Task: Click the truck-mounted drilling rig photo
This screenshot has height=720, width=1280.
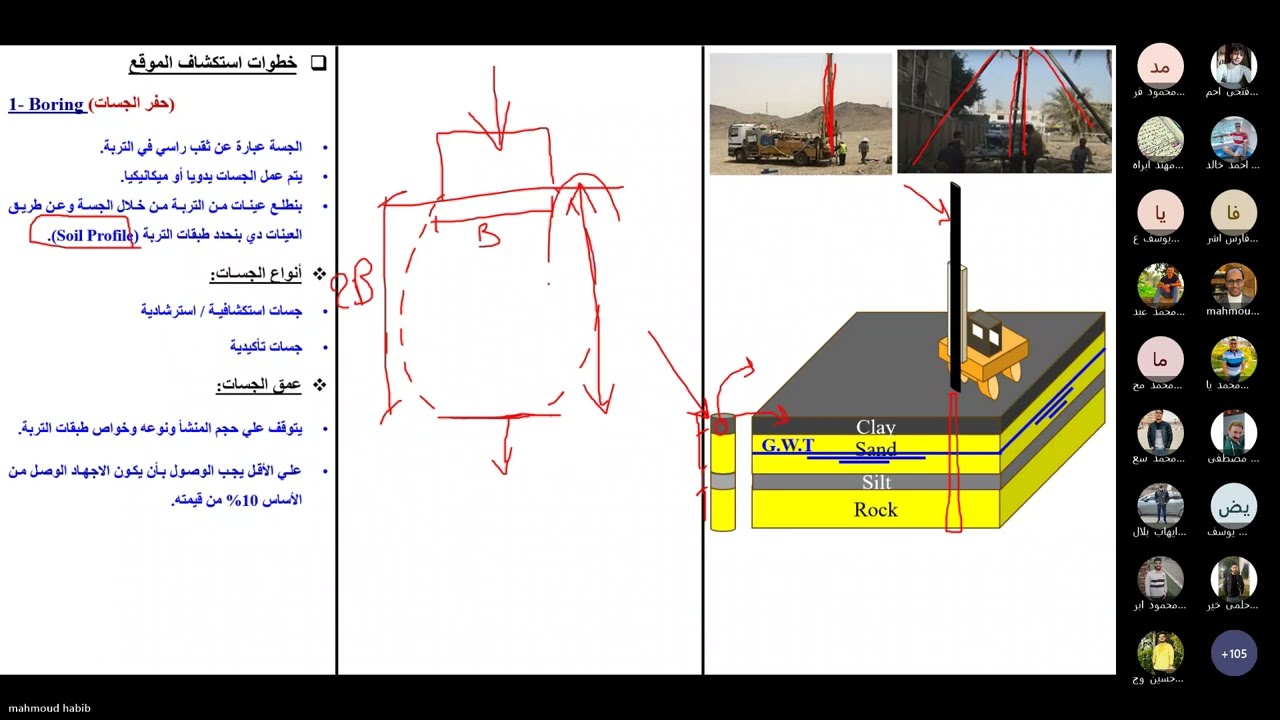Action: pos(800,113)
